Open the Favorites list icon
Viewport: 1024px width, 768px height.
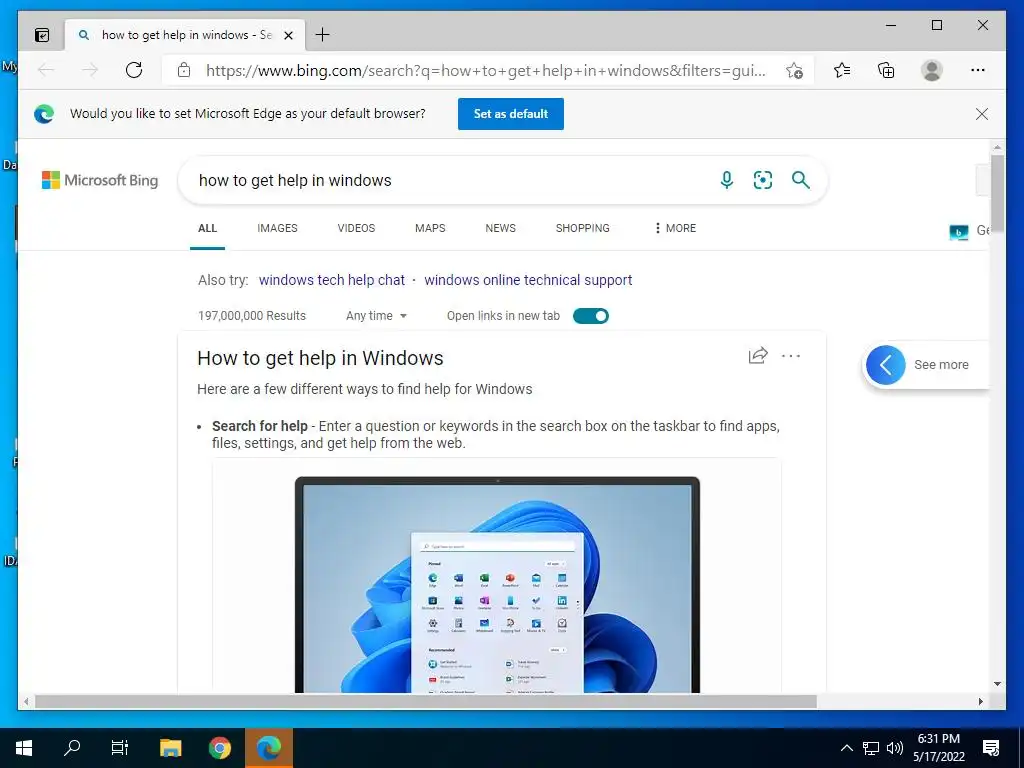[842, 70]
